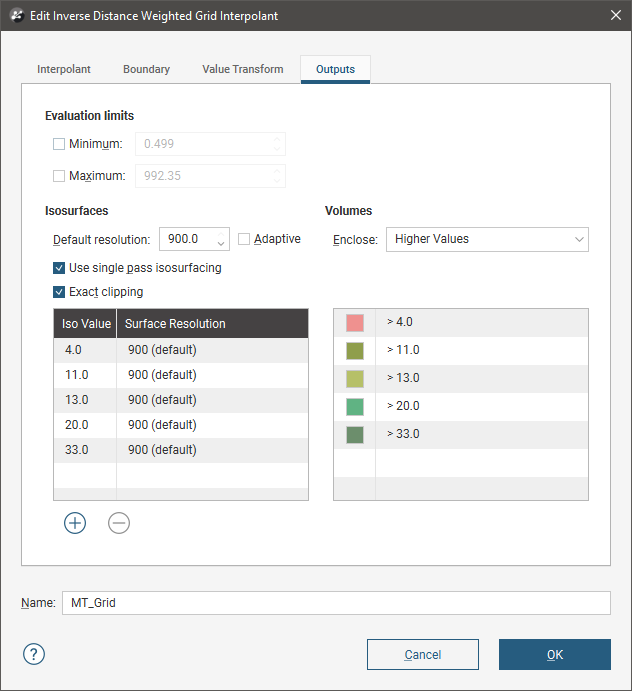The image size is (632, 691).
Task: Toggle the Adaptive resolution checkbox
Action: point(244,239)
